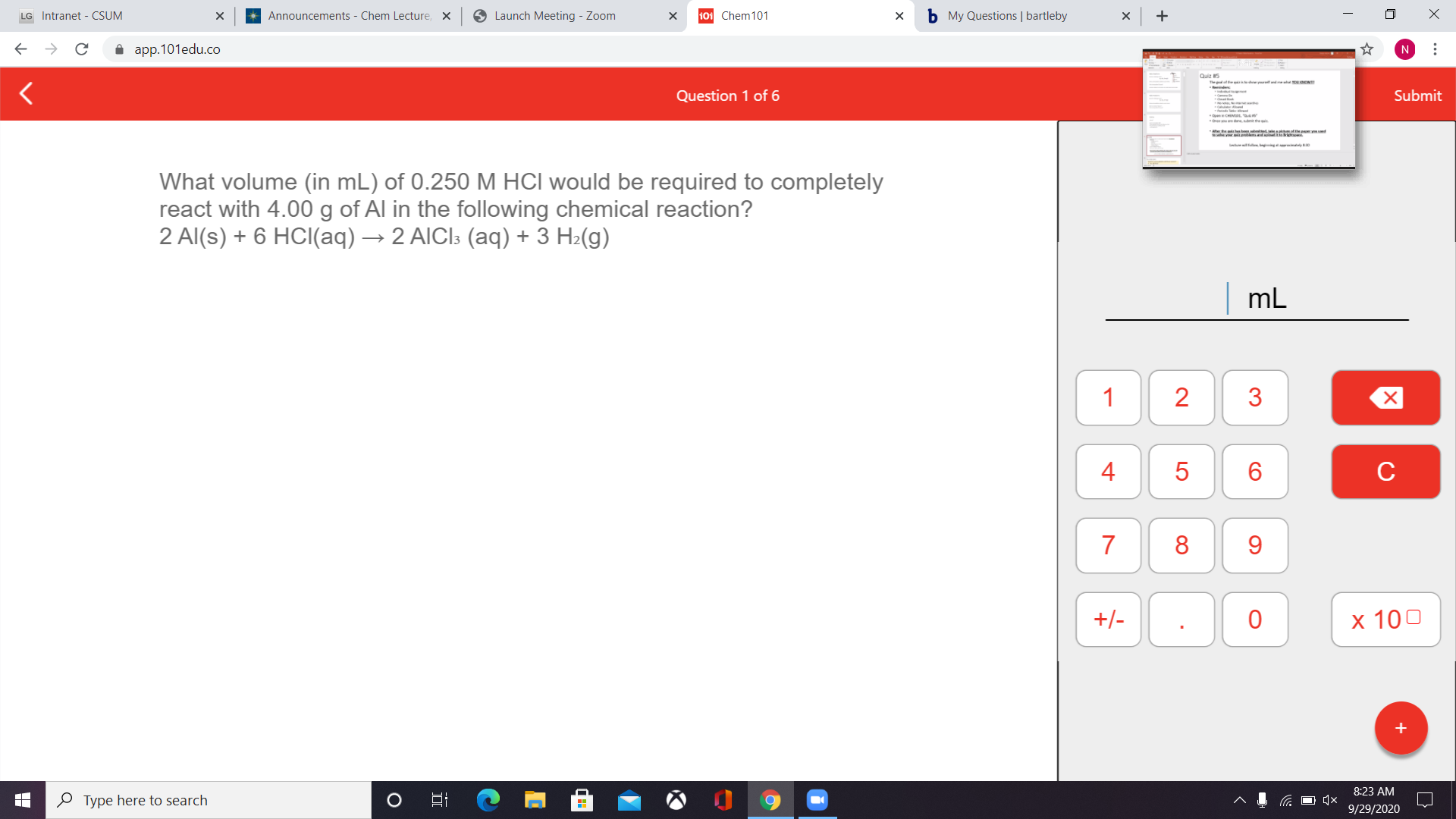This screenshot has width=1456, height=819.
Task: Click the browser refresh icon
Action: click(x=82, y=49)
